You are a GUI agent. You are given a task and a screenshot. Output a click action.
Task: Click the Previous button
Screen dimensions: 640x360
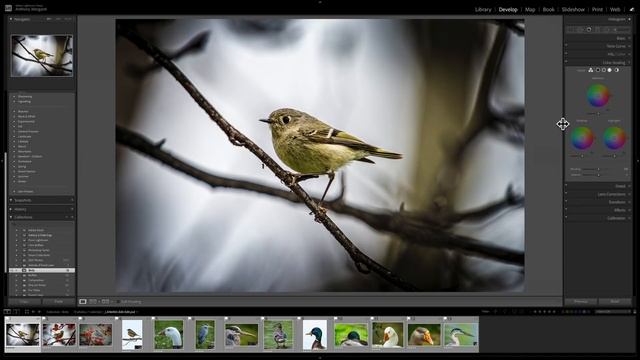580,302
